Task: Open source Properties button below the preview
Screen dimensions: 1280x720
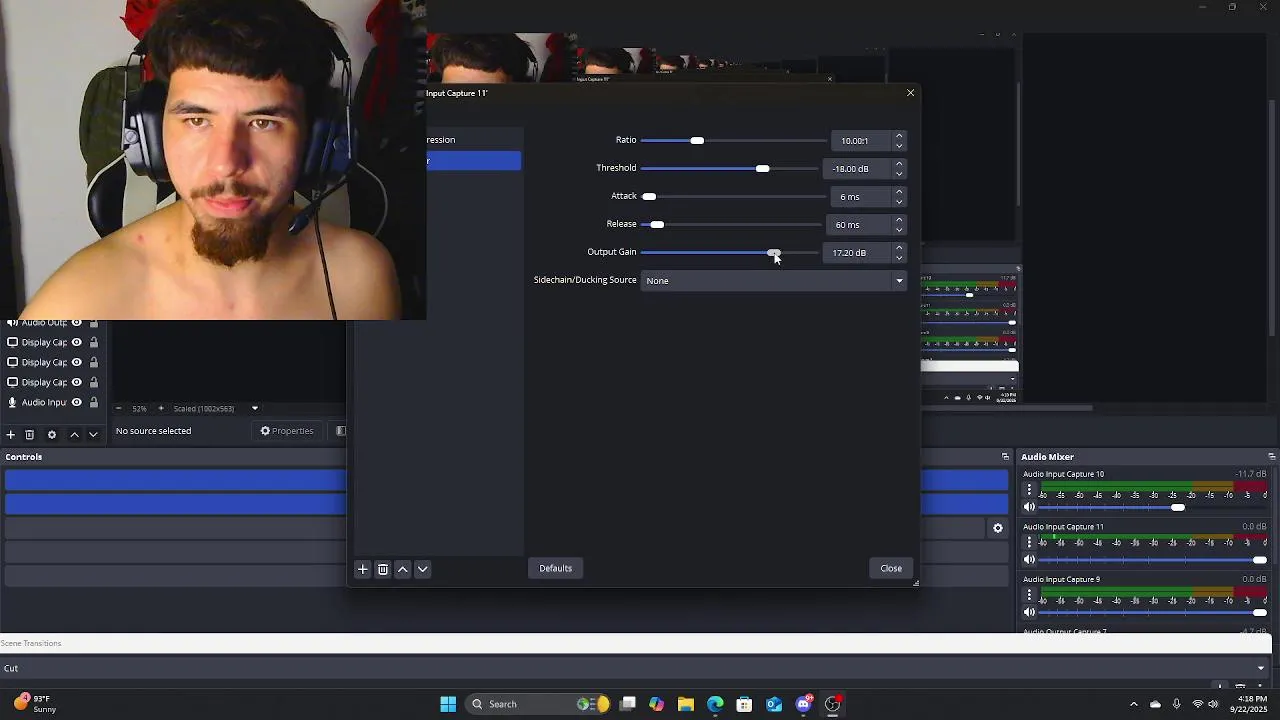Action: [x=287, y=431]
